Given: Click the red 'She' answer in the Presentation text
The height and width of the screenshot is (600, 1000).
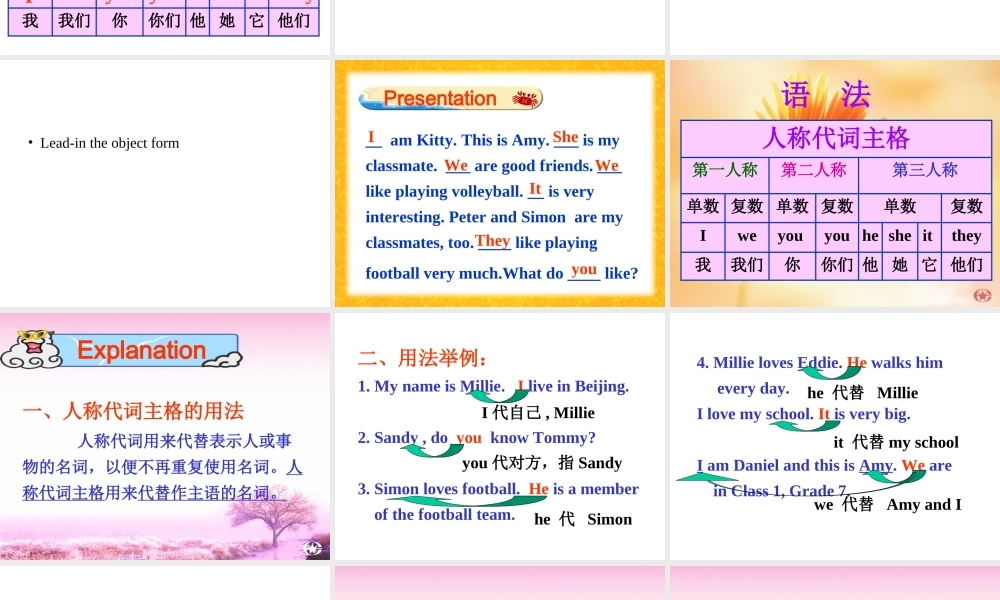Looking at the screenshot, I should coord(565,137).
